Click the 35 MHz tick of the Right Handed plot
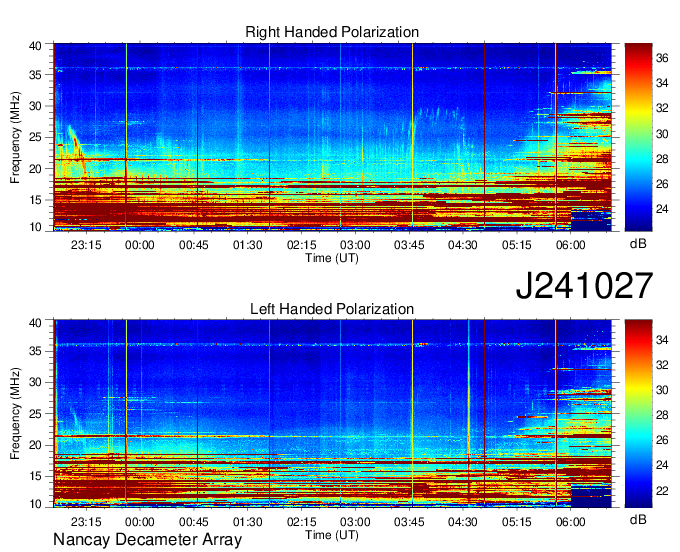The height and width of the screenshot is (552, 680). (35, 75)
